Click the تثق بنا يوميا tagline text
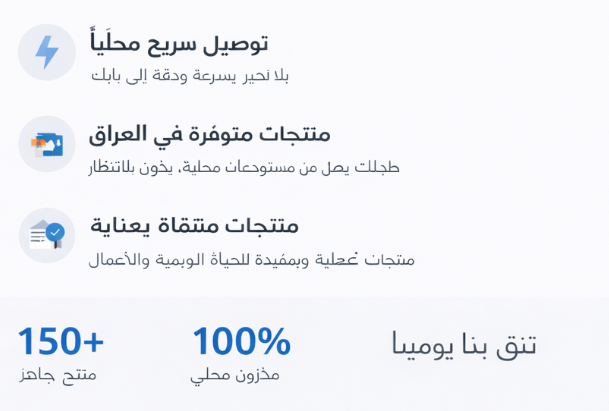Viewport: 609px width, 411px height. [462, 346]
